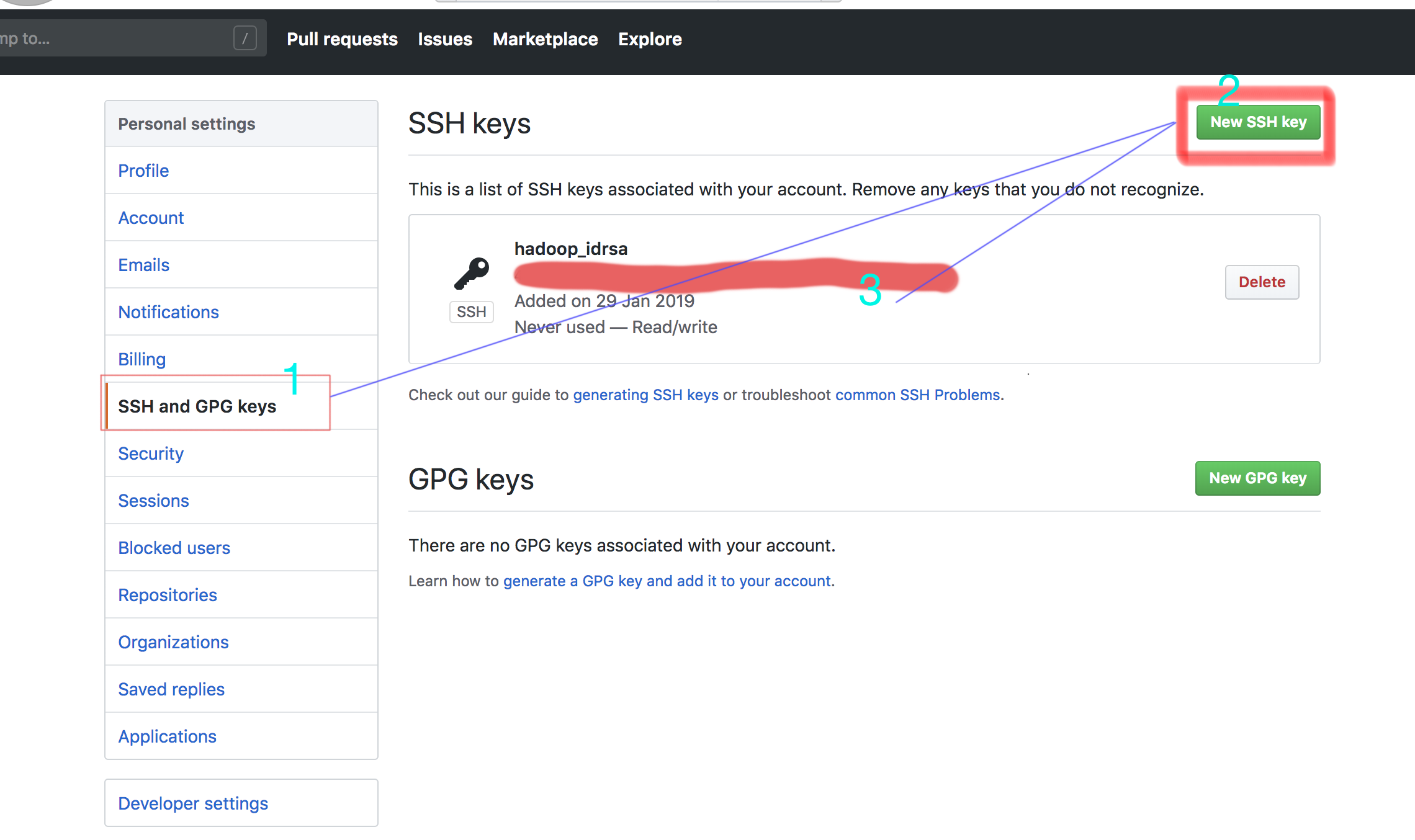The width and height of the screenshot is (1415, 840).
Task: Click the Personal settings sidebar header
Action: (x=241, y=124)
